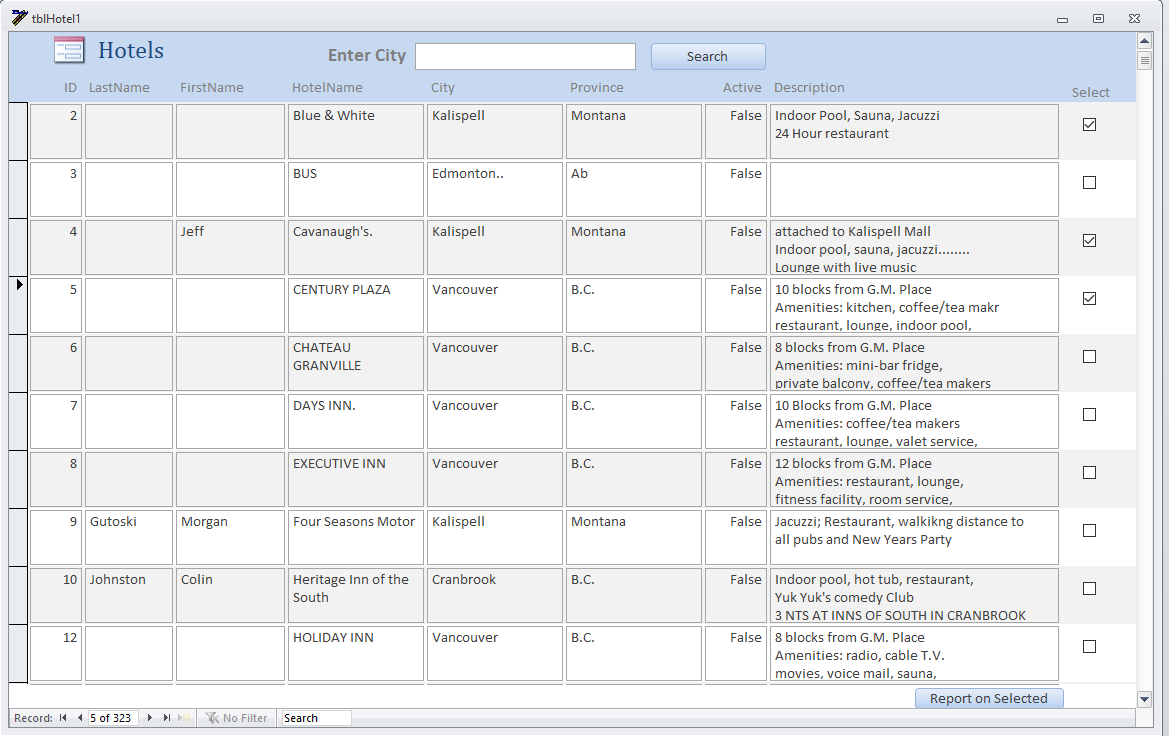Click Province cell 'Ab'
Screen dimensions: 1169x736
tap(634, 189)
